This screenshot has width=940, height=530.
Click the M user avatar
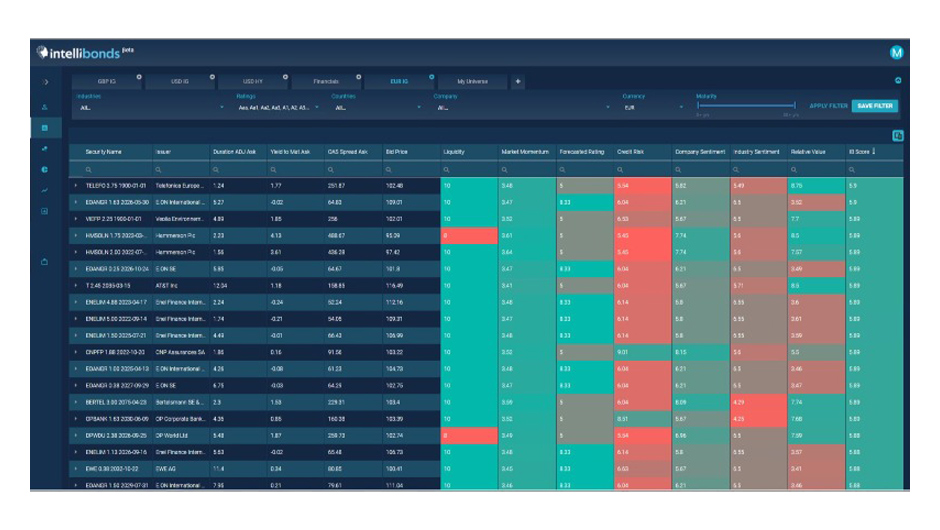[896, 53]
